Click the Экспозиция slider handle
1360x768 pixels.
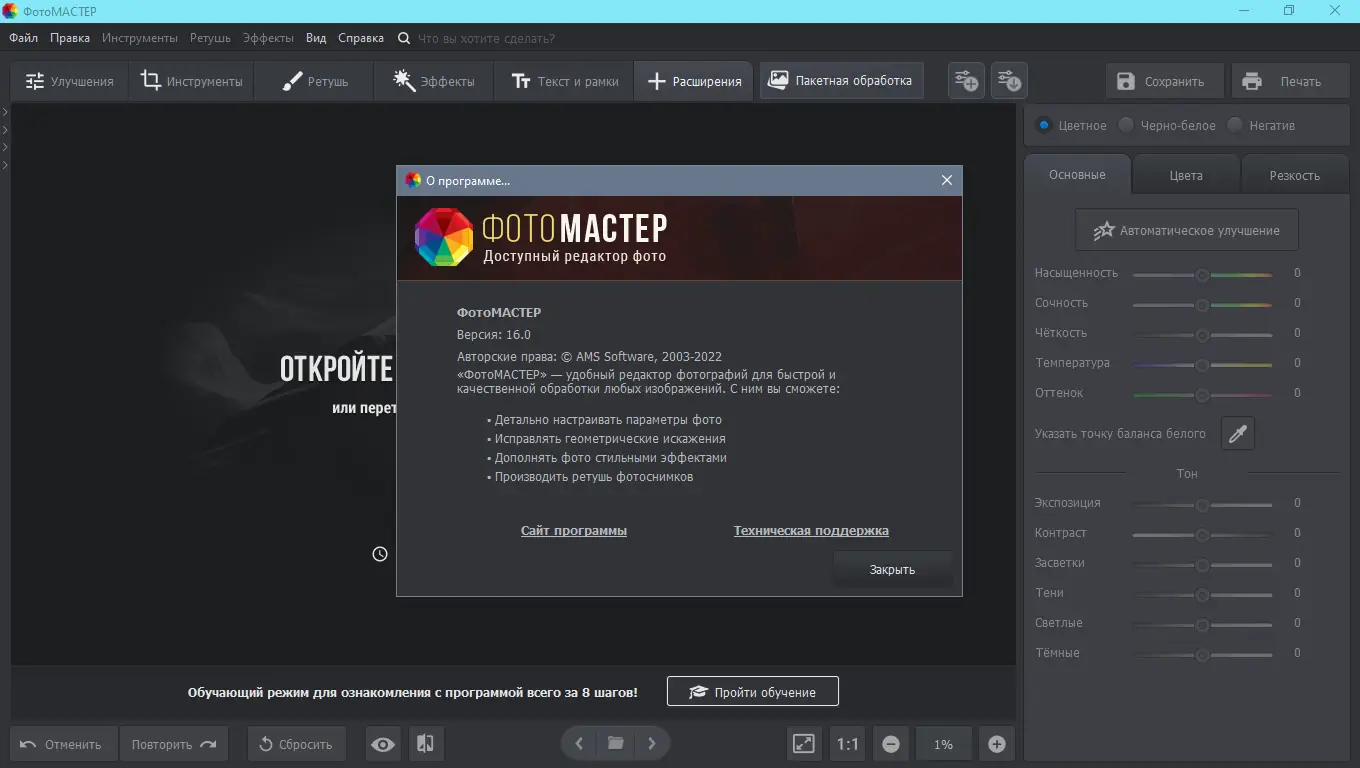[x=1203, y=505]
